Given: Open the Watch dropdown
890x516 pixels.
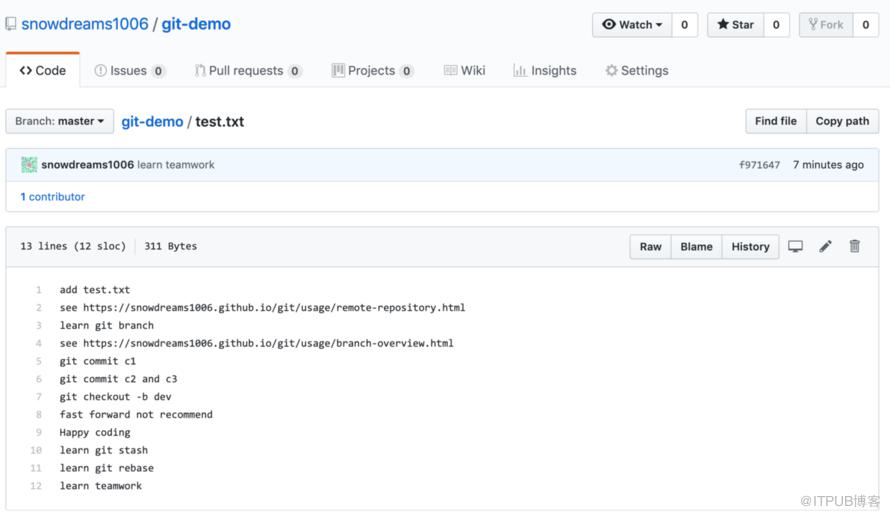Looking at the screenshot, I should 632,24.
